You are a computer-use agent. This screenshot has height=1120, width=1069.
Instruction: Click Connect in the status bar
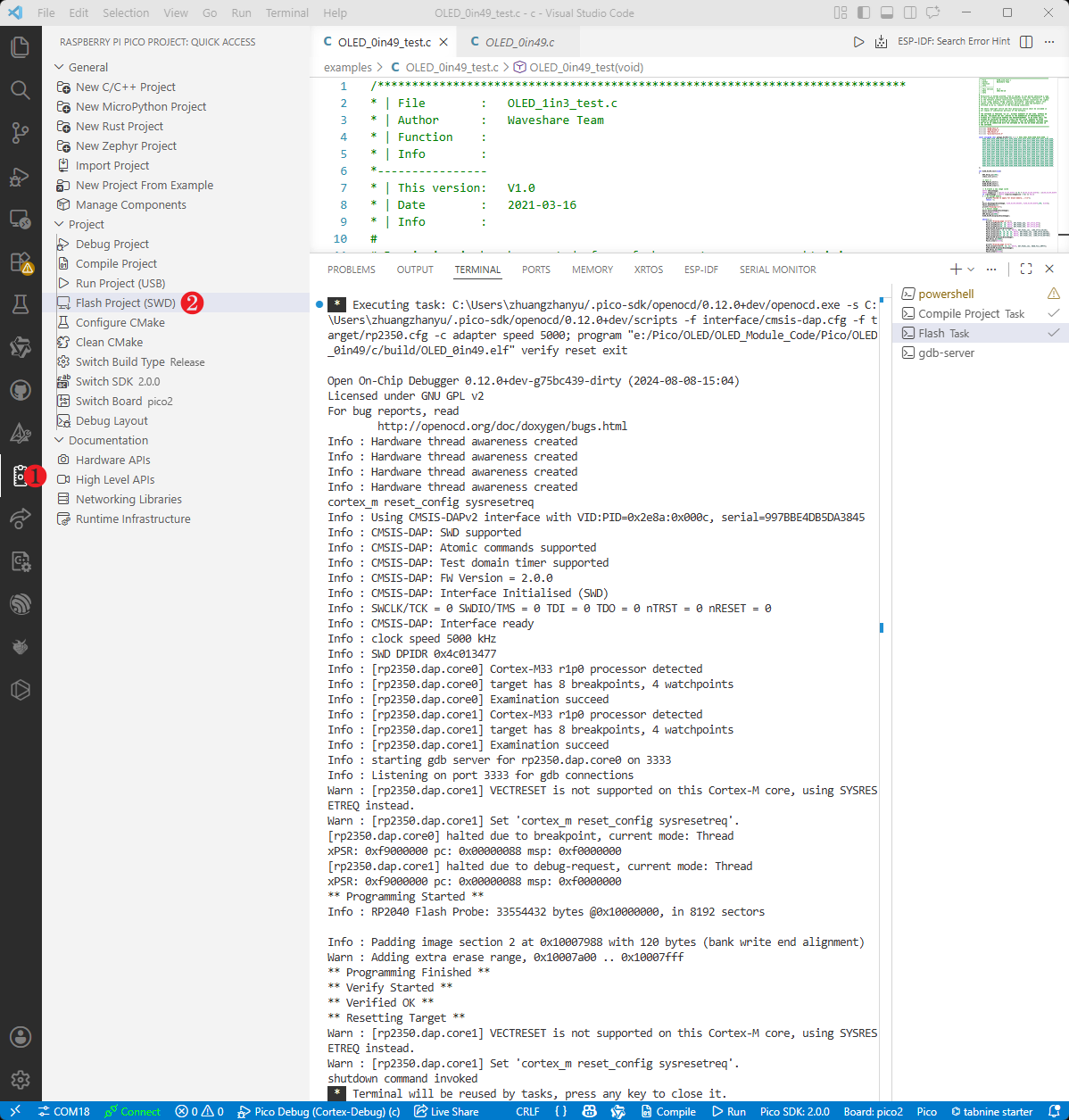pos(132,1111)
